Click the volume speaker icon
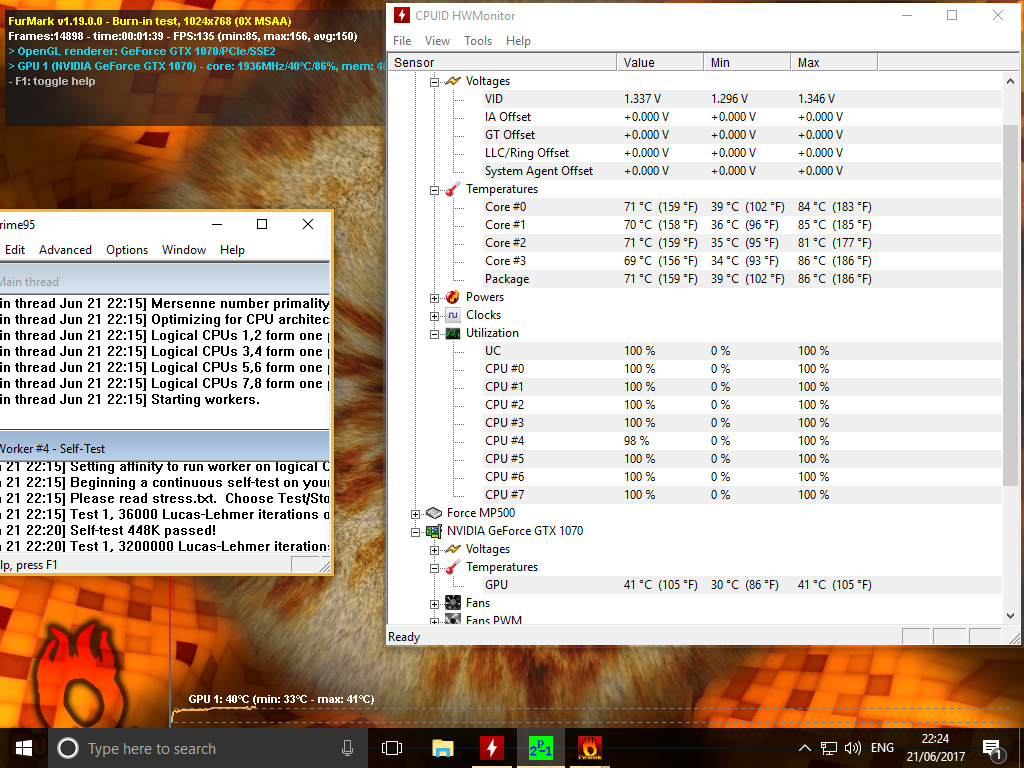The height and width of the screenshot is (768, 1024). pyautogui.click(x=852, y=748)
